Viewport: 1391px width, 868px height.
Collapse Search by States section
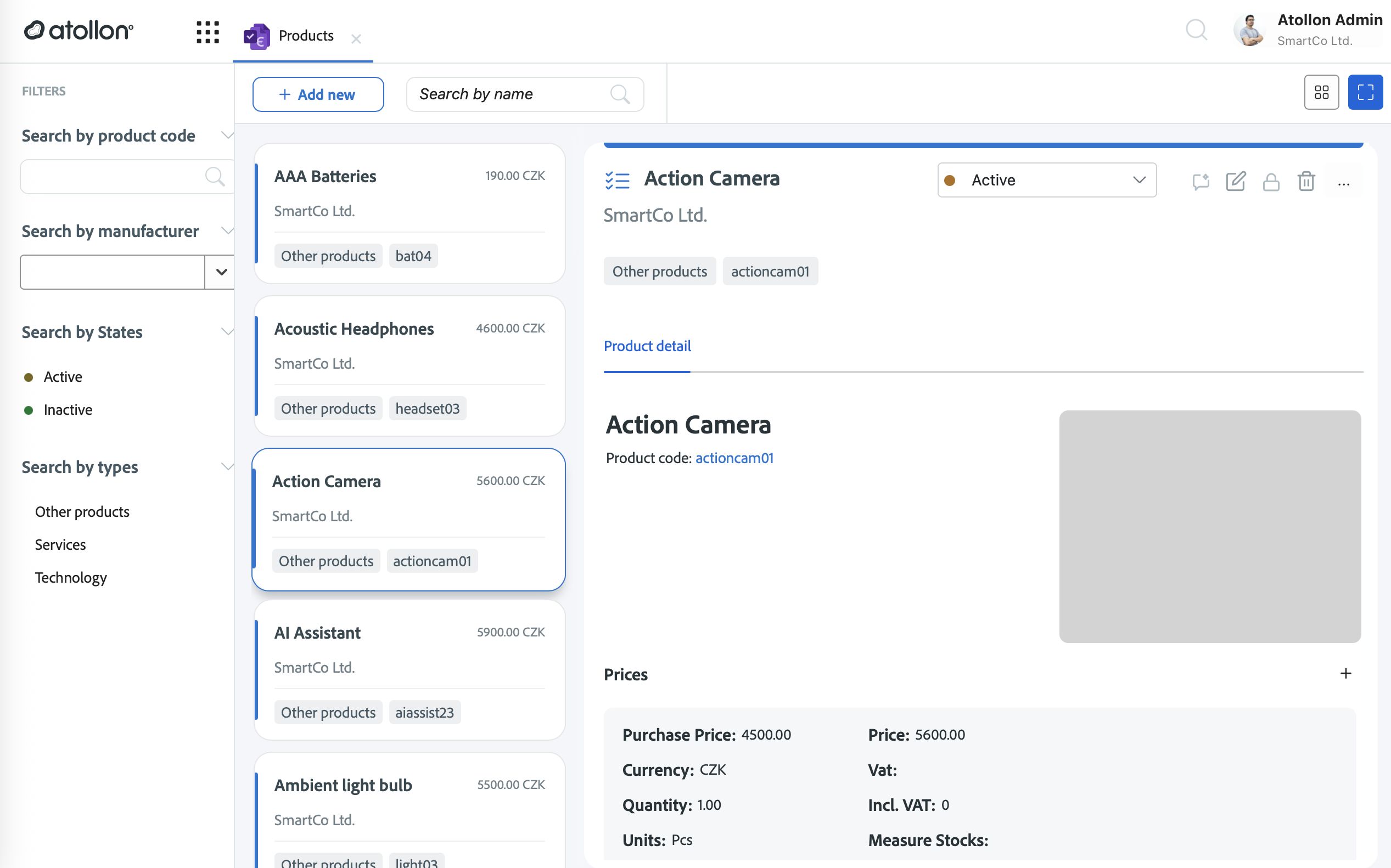[227, 332]
